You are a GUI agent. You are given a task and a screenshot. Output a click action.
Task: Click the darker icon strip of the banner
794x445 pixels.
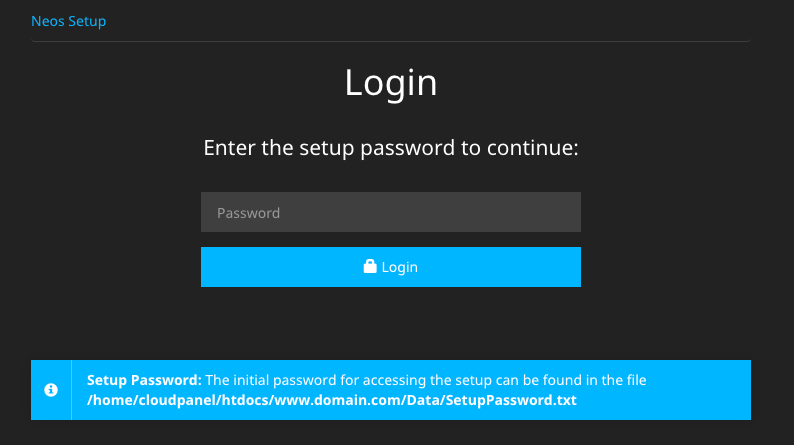coord(51,390)
